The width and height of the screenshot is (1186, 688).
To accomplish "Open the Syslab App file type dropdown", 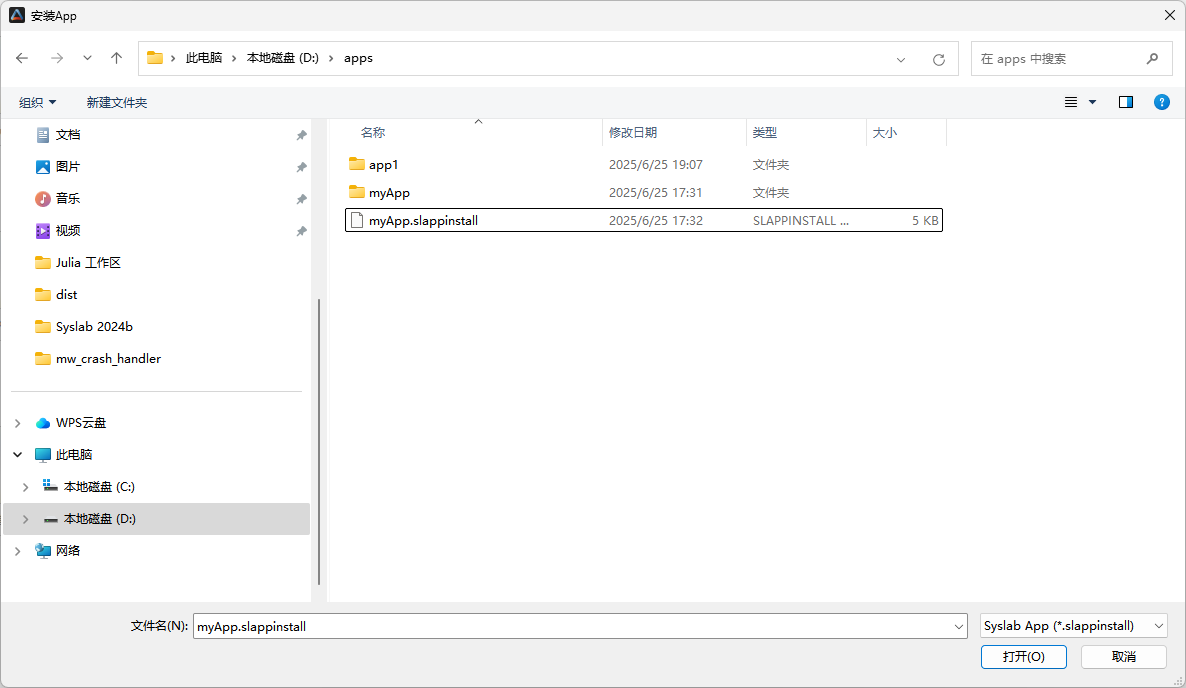I will [1073, 626].
